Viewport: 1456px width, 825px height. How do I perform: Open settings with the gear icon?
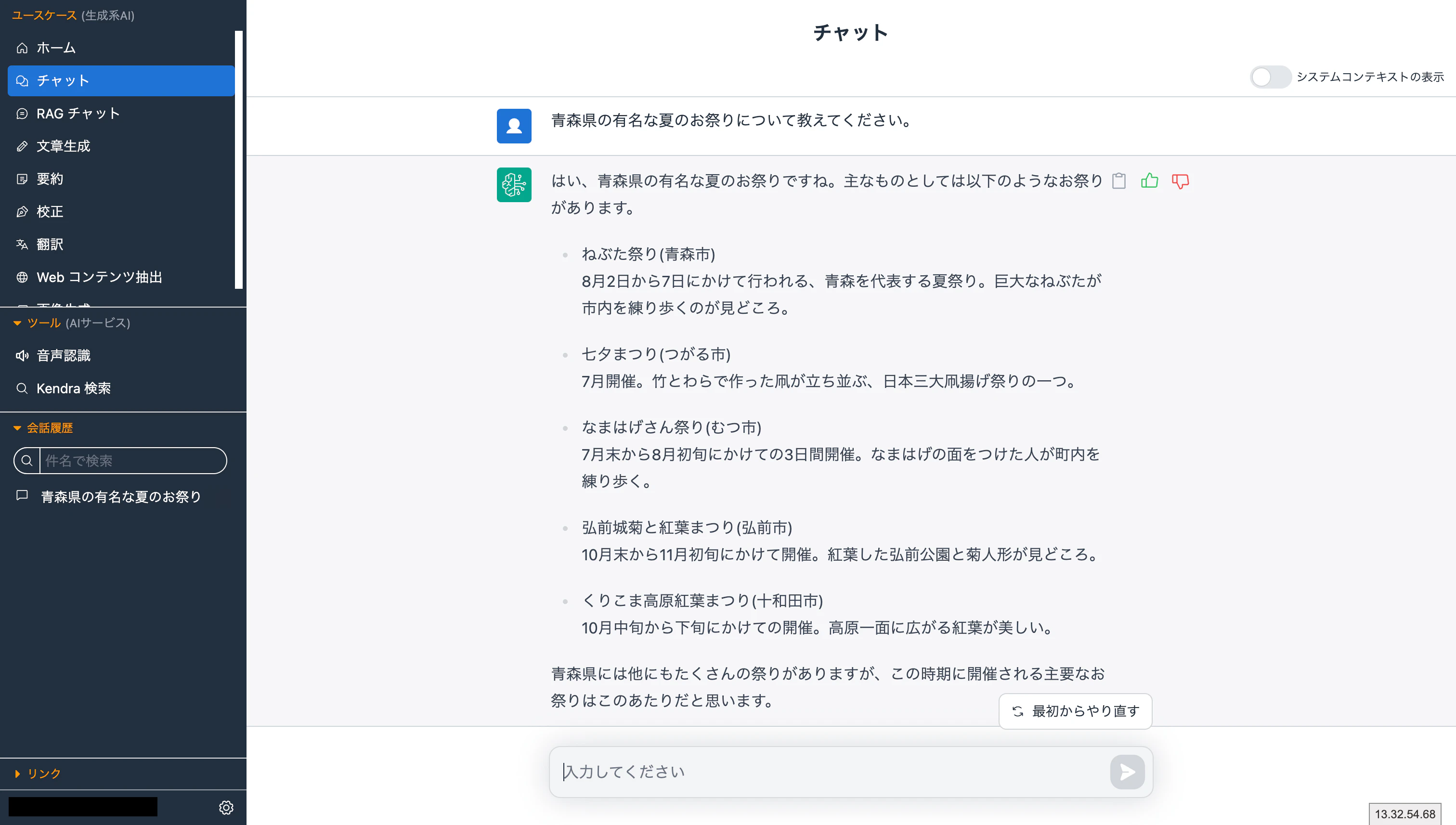pyautogui.click(x=226, y=808)
